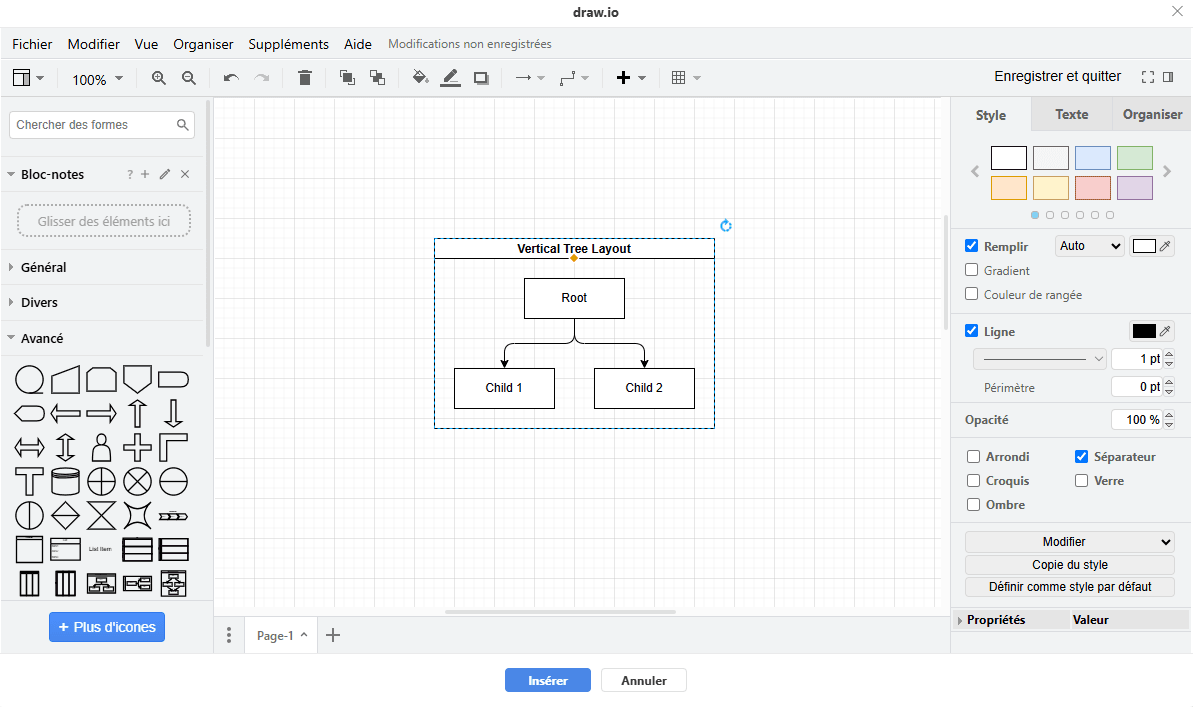Click the fill color bucket icon
The image size is (1193, 707).
[x=421, y=78]
